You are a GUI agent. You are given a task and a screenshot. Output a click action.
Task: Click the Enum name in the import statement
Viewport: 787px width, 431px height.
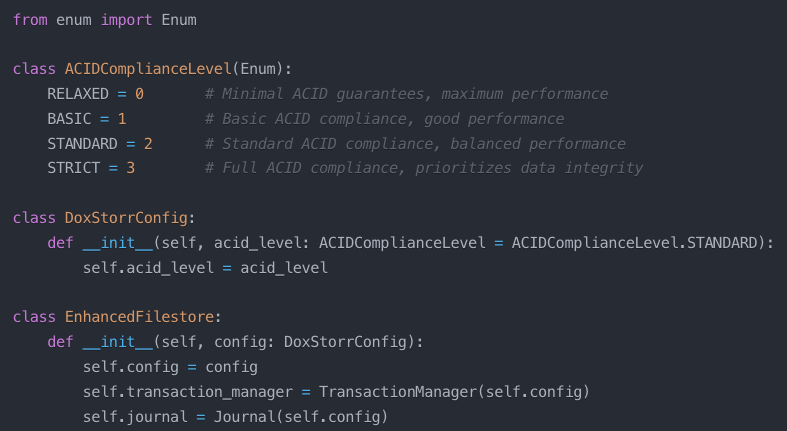pos(179,20)
